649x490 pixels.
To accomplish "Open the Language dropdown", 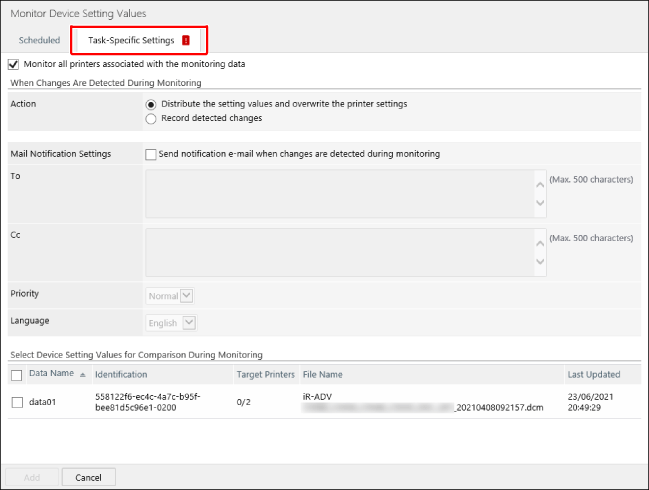I will [171, 323].
